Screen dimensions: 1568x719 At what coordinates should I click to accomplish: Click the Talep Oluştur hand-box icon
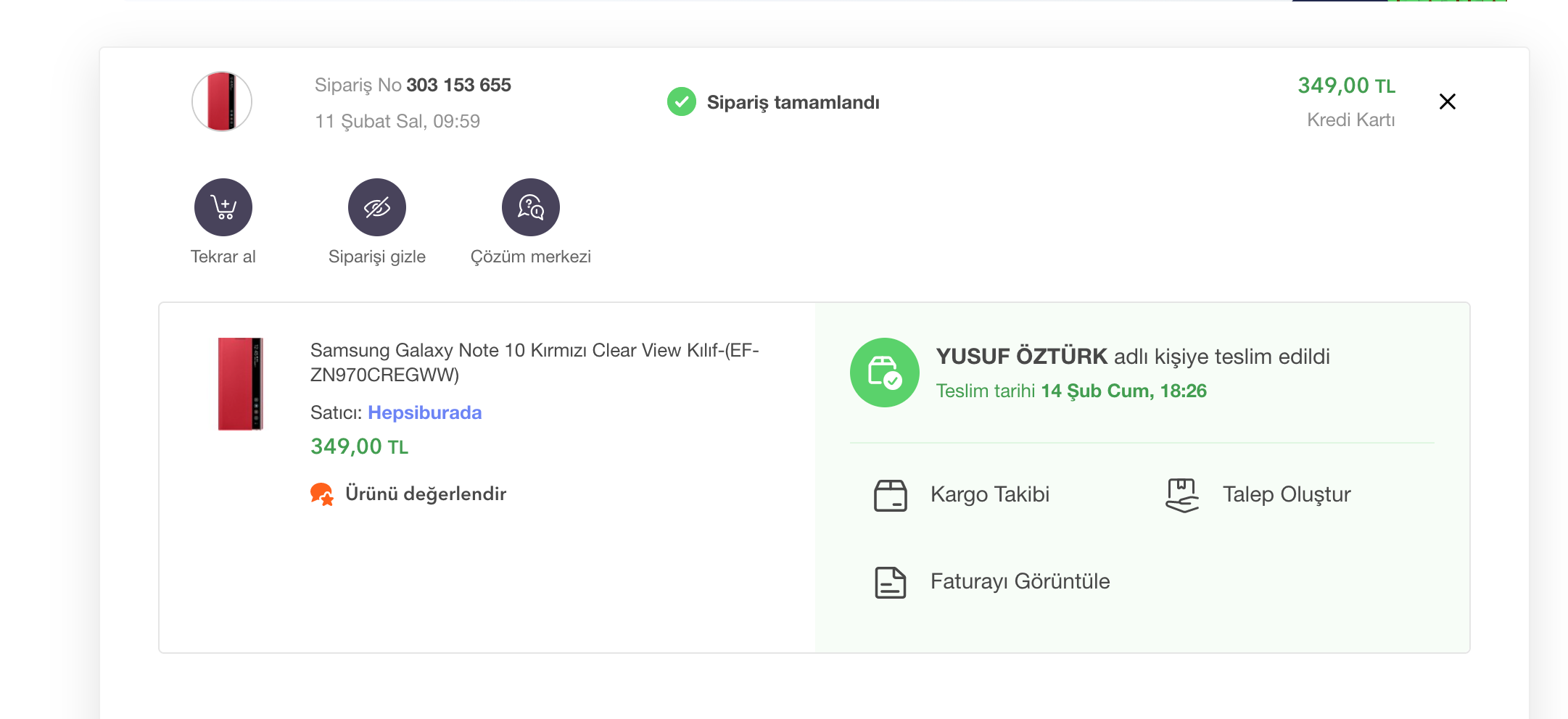tap(1182, 495)
